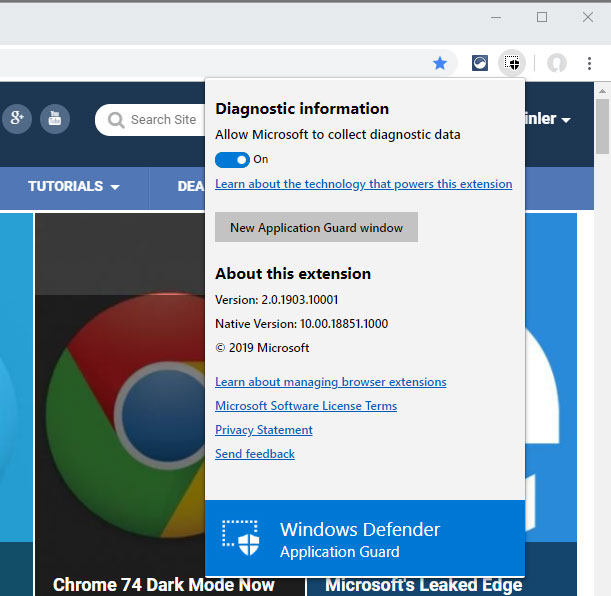Click the Native Version: 10.00.18851.1000 text

click(x=302, y=324)
